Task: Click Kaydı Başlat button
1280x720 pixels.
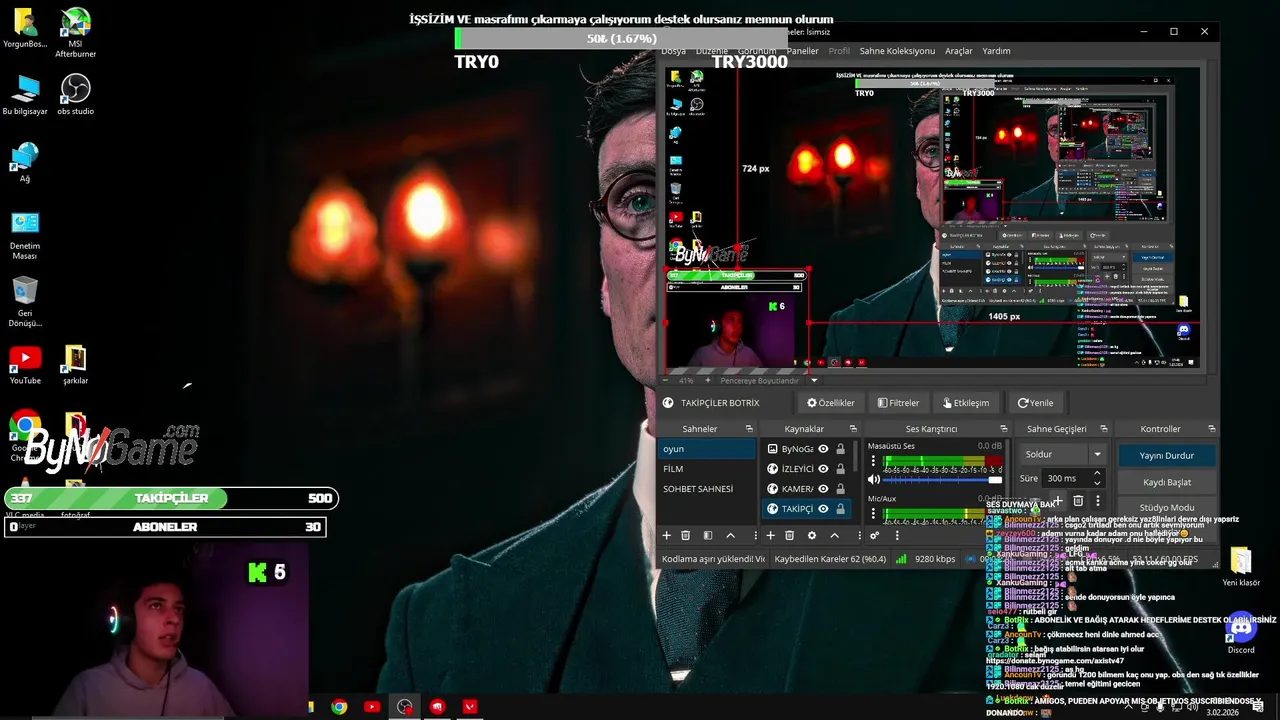Action: (x=1167, y=482)
